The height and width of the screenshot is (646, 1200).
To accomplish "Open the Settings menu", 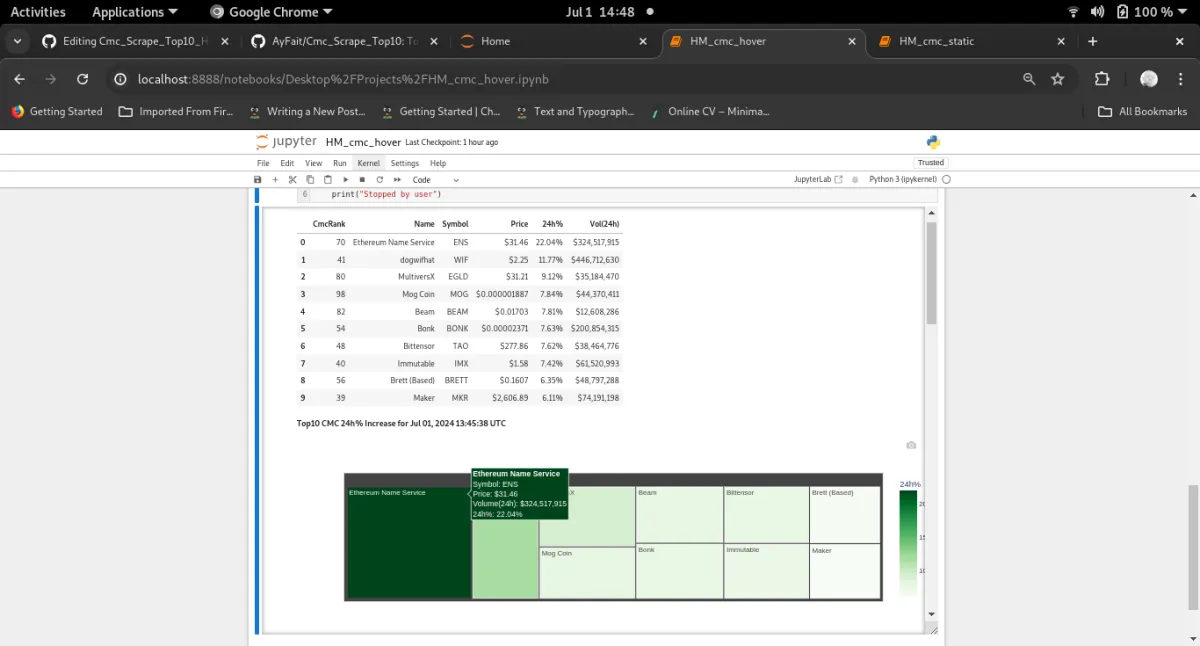I will [405, 163].
